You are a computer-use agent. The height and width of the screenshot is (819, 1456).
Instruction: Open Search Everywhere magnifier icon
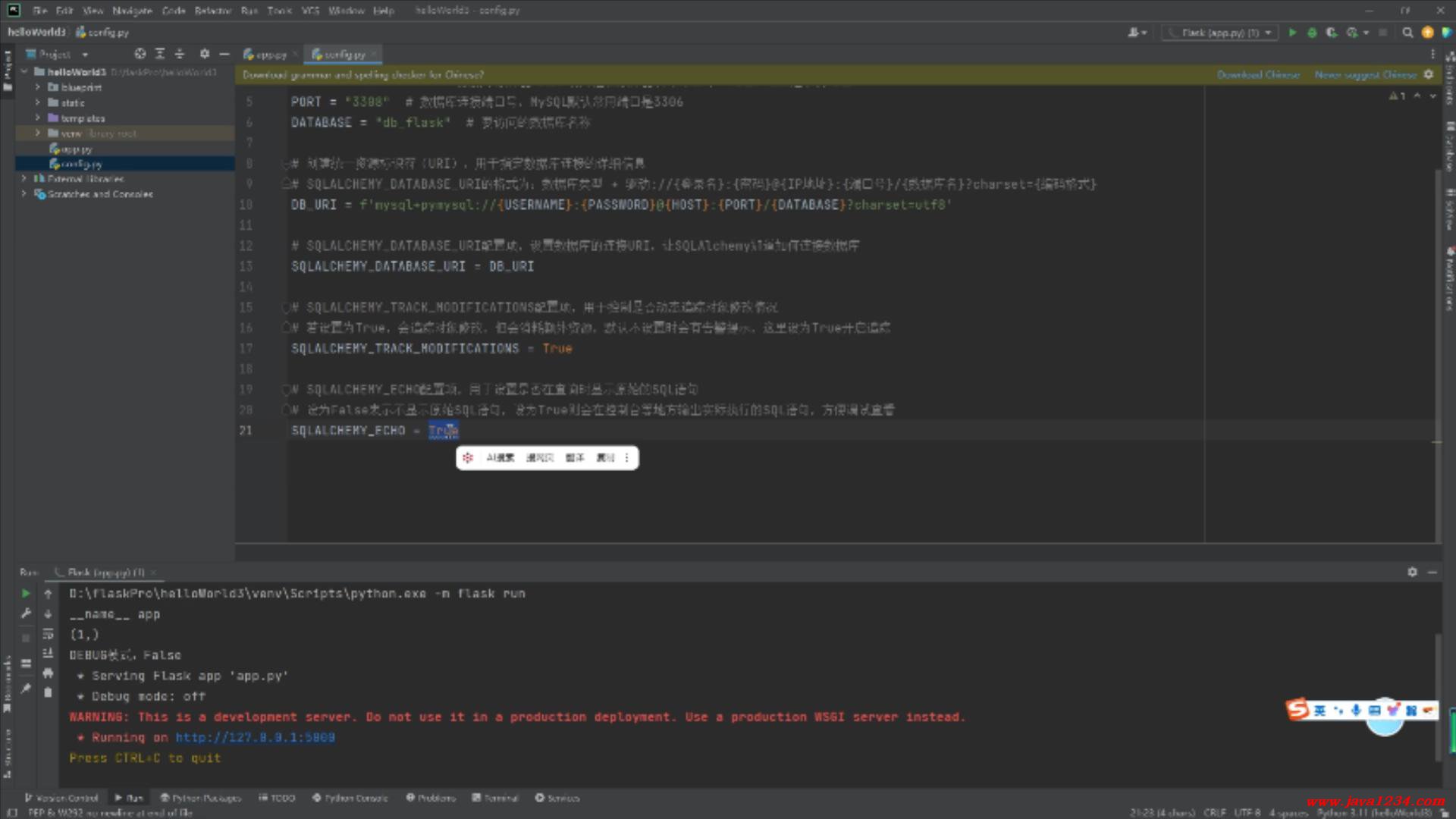pos(1407,33)
